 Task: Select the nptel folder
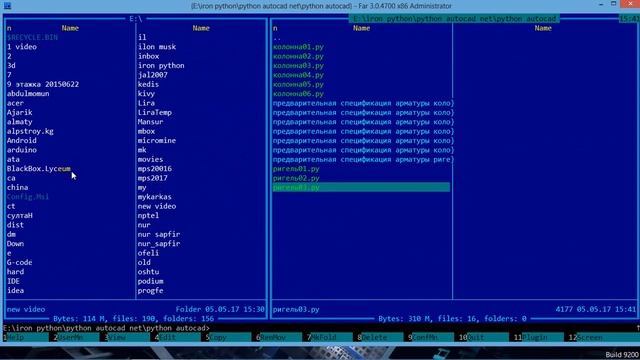tap(148, 216)
